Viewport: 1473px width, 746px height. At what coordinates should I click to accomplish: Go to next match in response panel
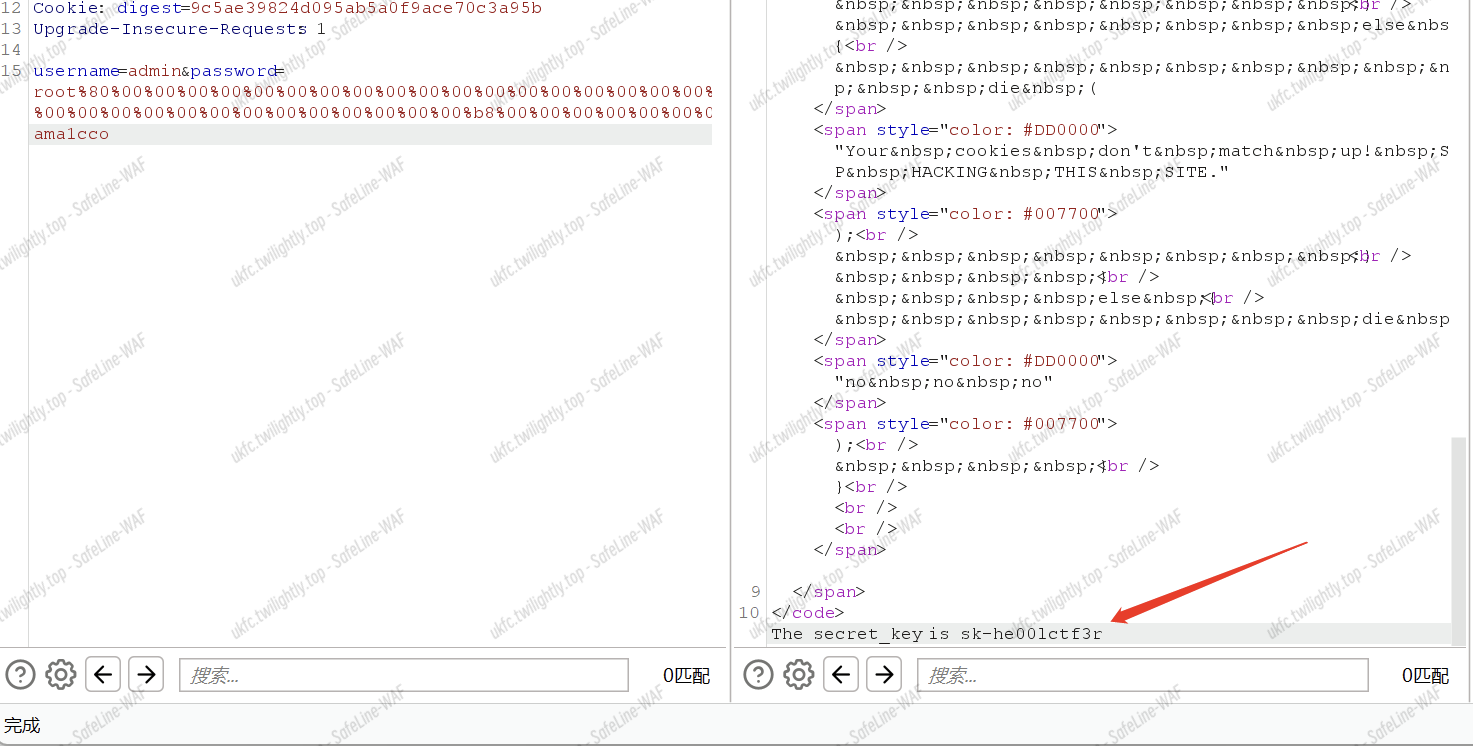tap(884, 675)
